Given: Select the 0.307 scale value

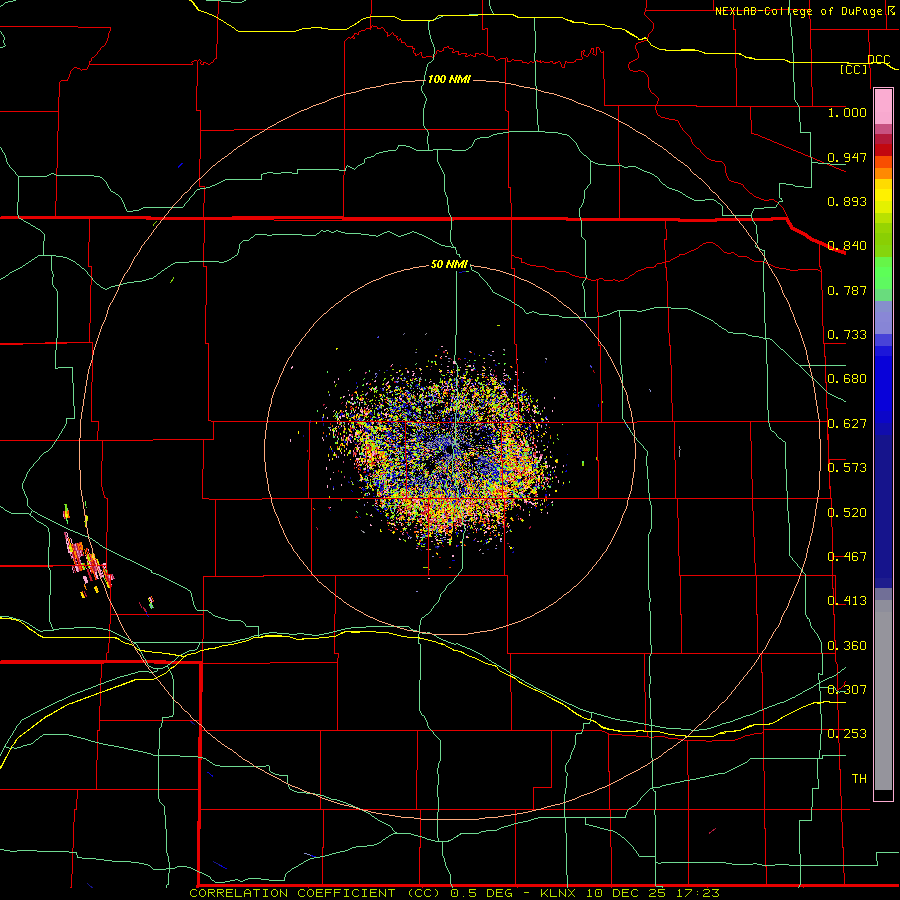Looking at the screenshot, I should [847, 690].
